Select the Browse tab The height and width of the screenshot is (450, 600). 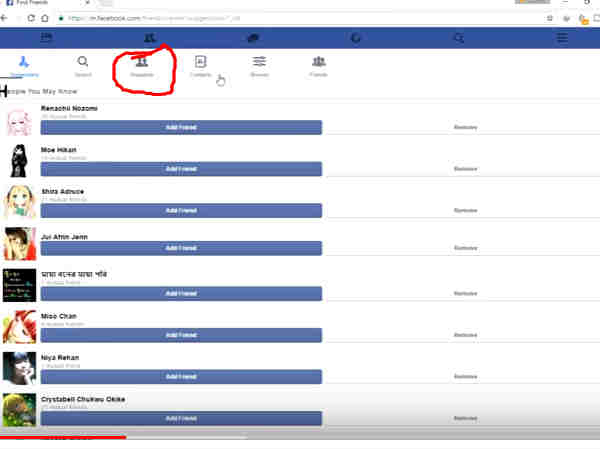pyautogui.click(x=259, y=66)
